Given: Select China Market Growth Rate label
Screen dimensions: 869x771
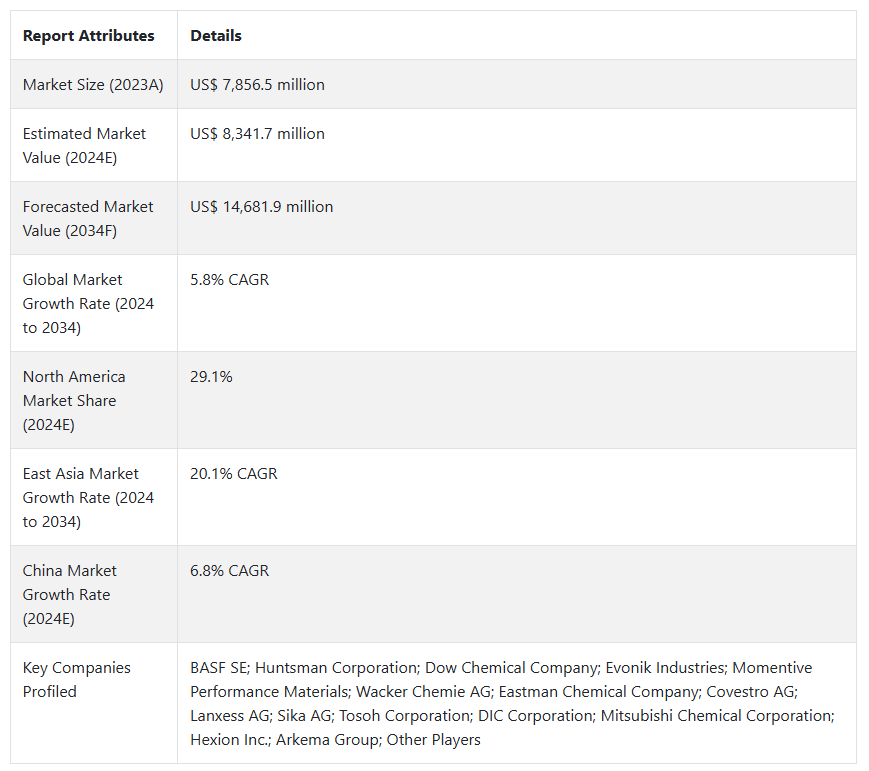Looking at the screenshot, I should click(x=70, y=595).
